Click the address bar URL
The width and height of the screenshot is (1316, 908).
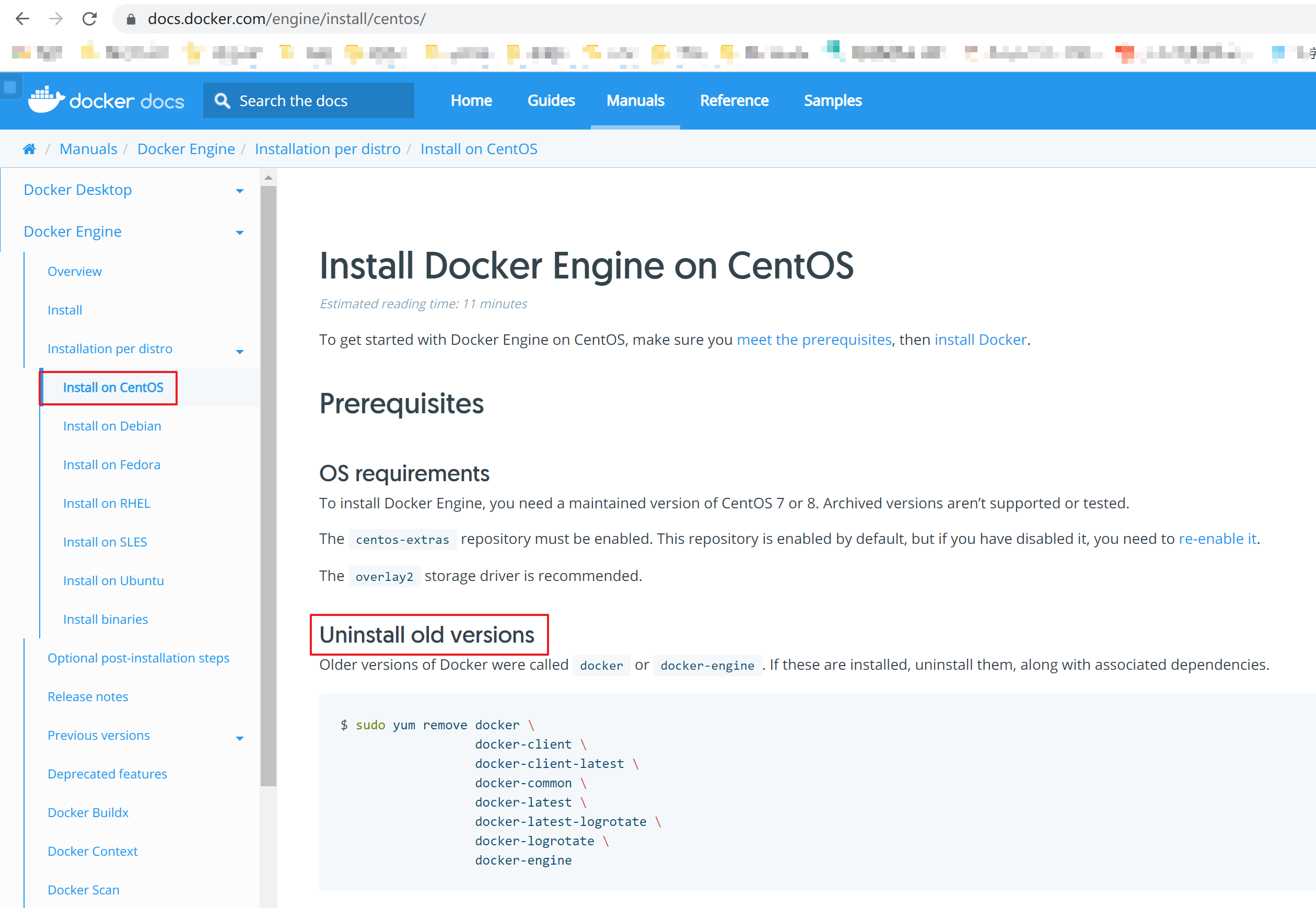click(x=286, y=19)
